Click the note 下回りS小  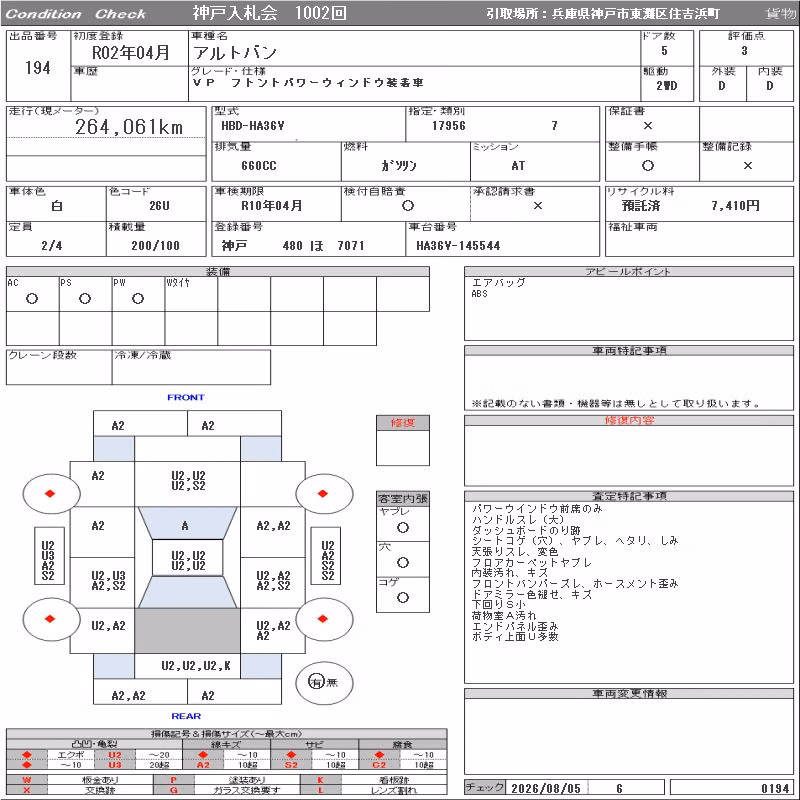click(498, 605)
